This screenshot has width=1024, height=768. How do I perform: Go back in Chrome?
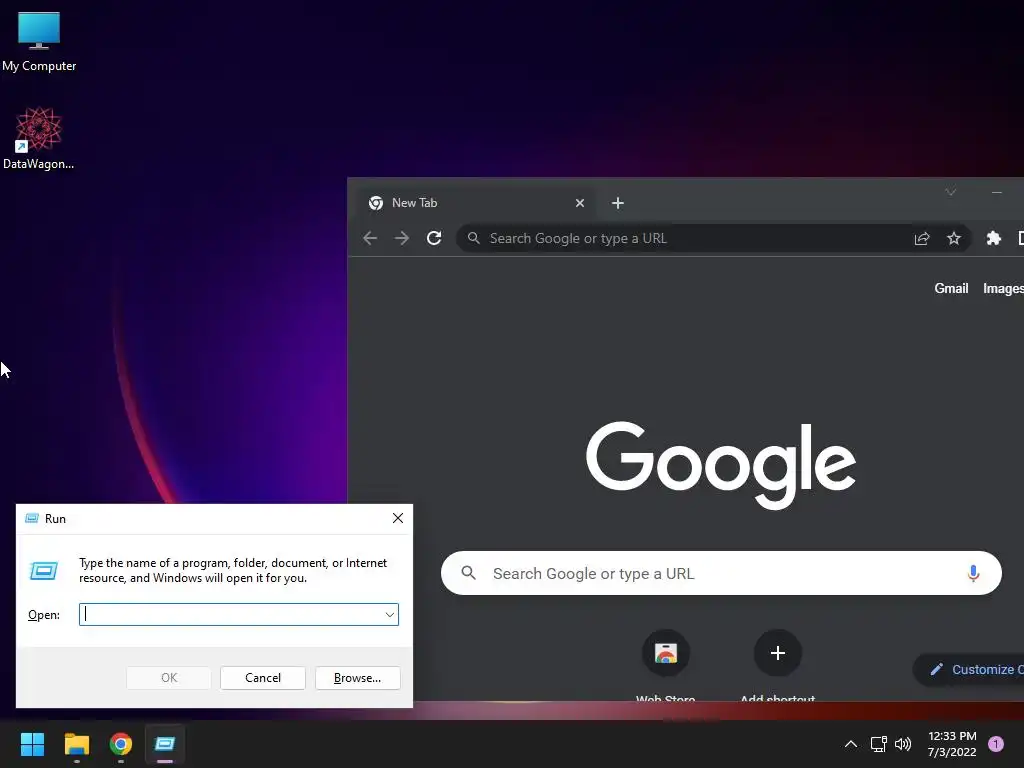(x=370, y=238)
